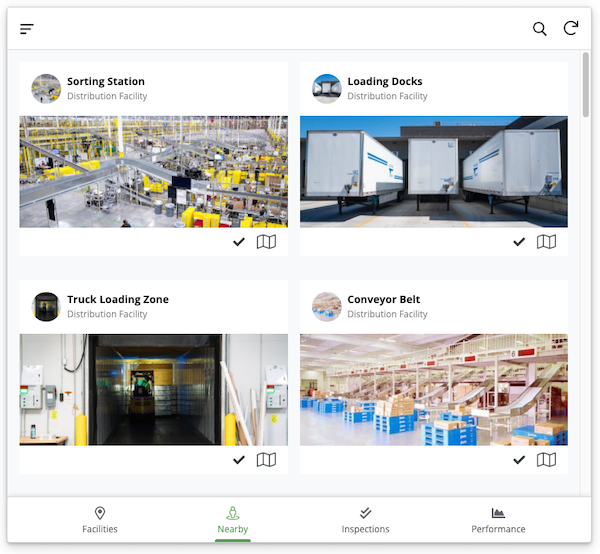The width and height of the screenshot is (600, 554).
Task: Open the Performance tab
Action: (x=498, y=520)
